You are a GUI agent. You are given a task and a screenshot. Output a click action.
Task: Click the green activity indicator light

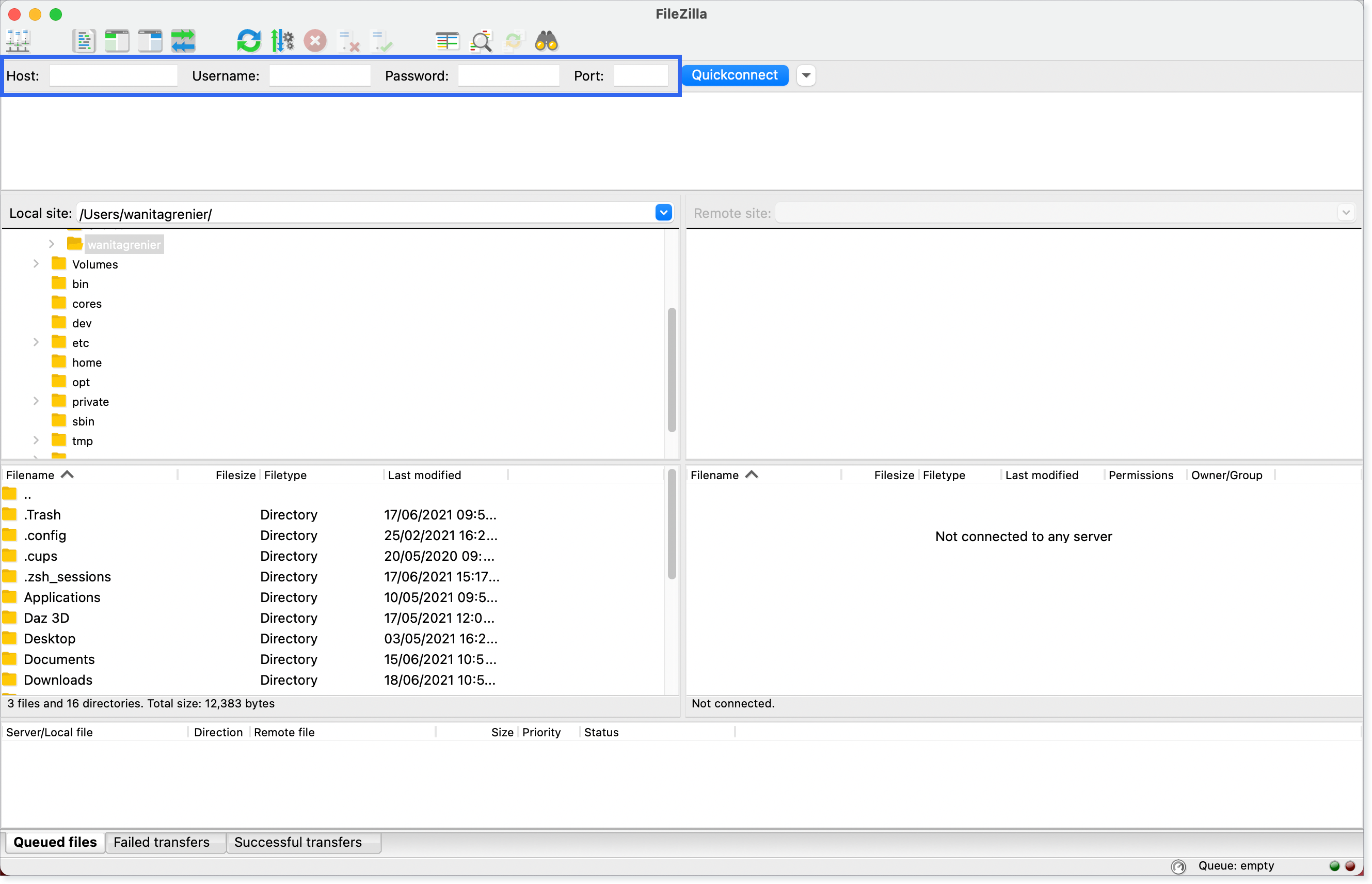[x=1335, y=865]
